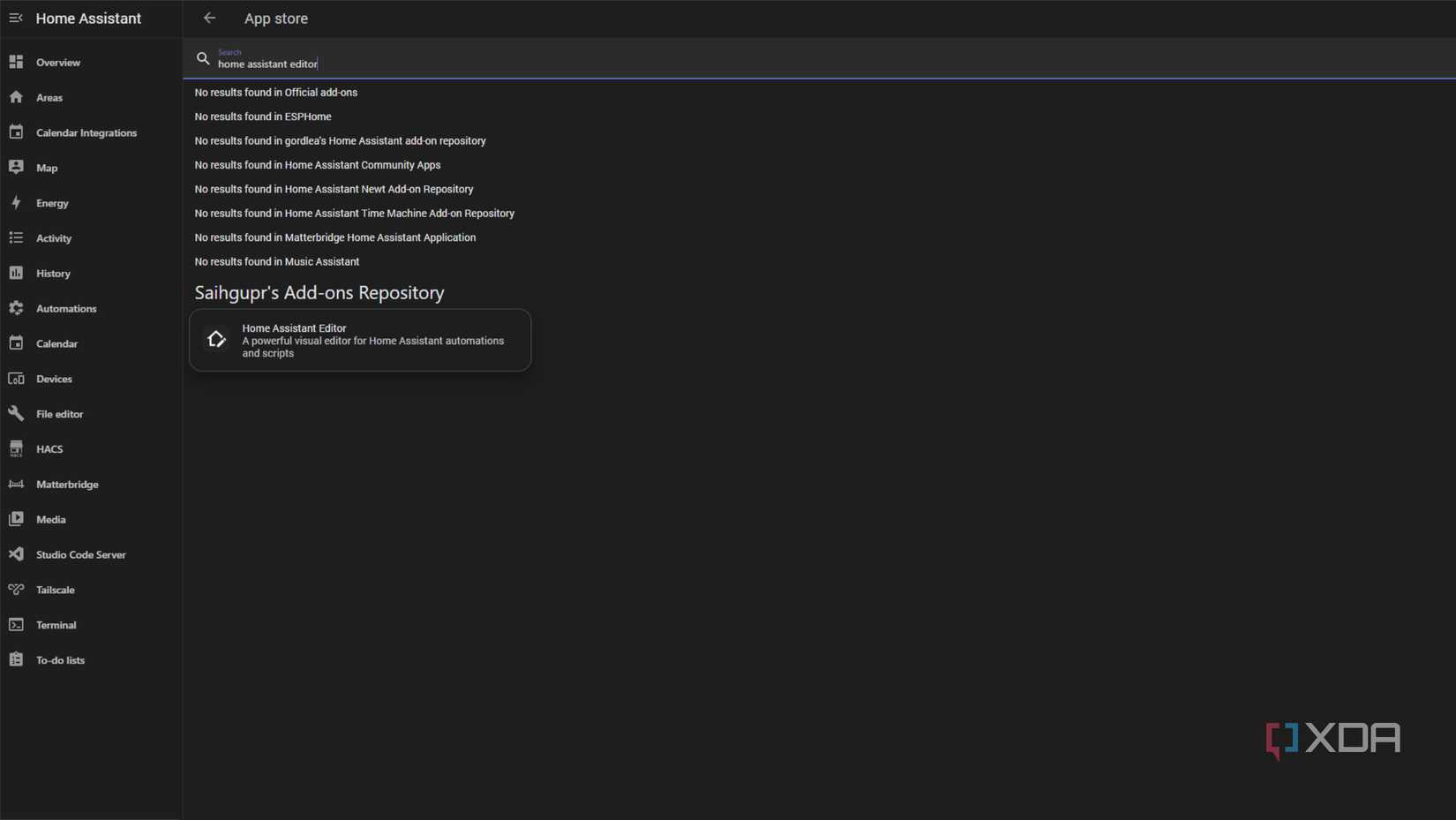This screenshot has height=820, width=1456.
Task: Go back using the arrow icon
Action: pyautogui.click(x=209, y=18)
